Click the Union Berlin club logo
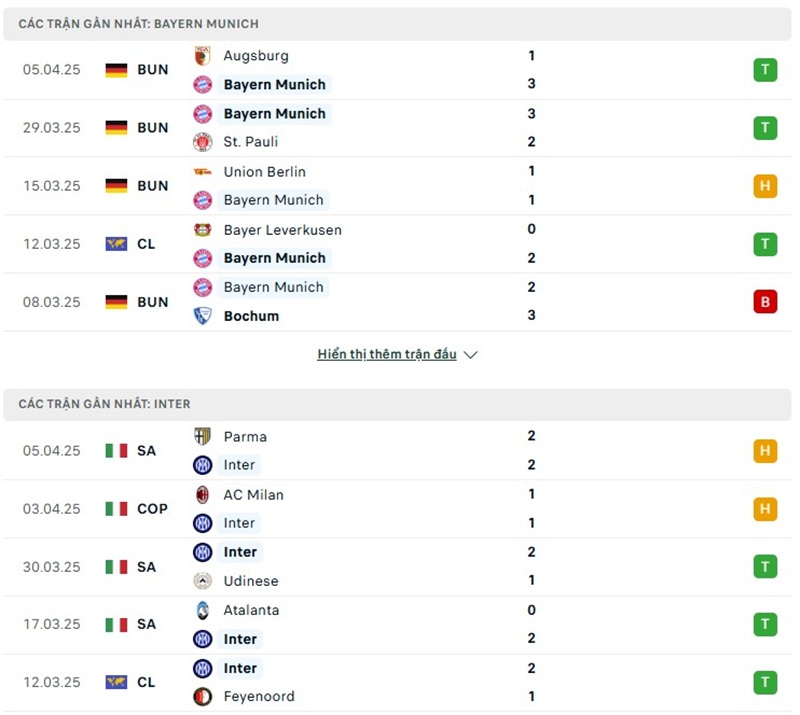The width and height of the screenshot is (800, 715). tap(203, 172)
